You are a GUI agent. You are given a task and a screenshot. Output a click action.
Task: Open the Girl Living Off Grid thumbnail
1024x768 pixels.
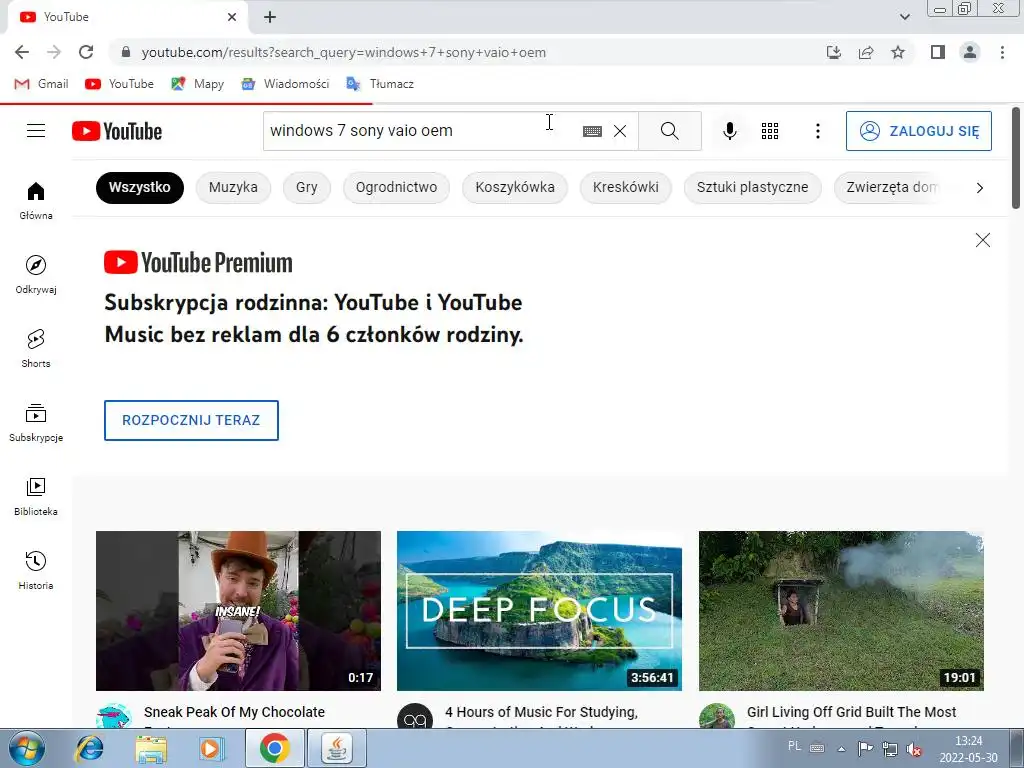[x=841, y=611]
